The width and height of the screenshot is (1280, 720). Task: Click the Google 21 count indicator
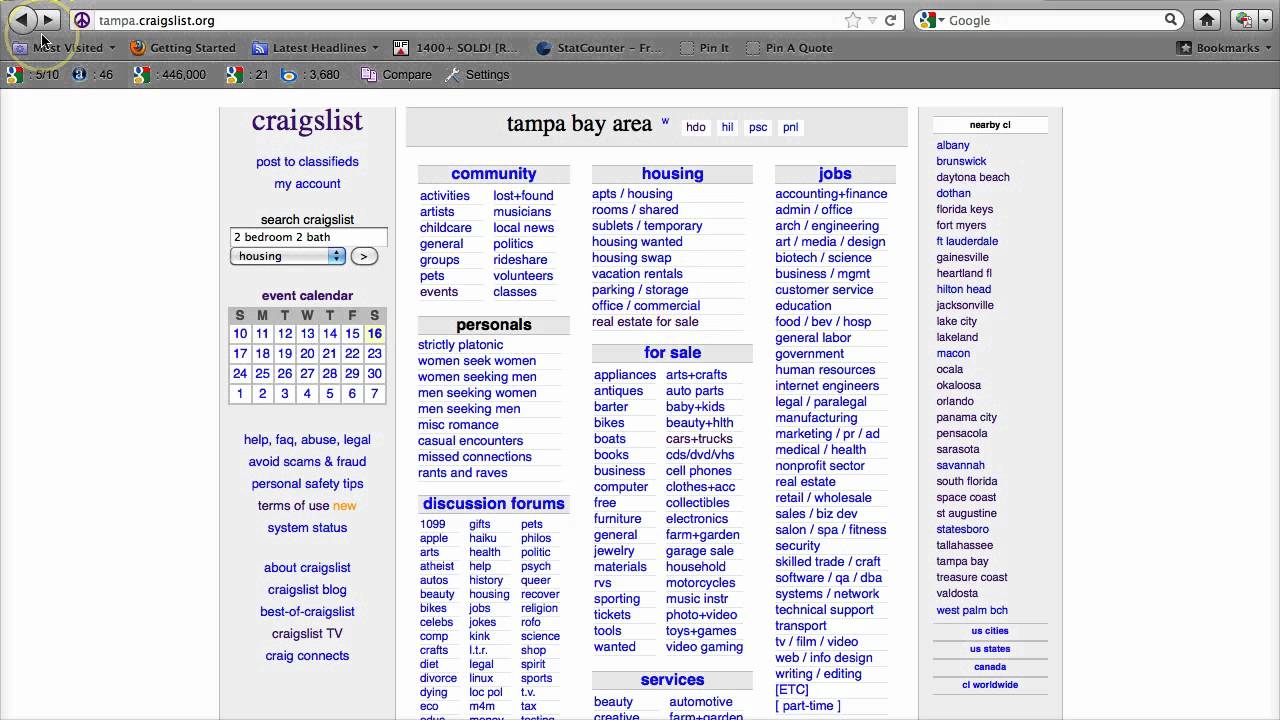(247, 74)
